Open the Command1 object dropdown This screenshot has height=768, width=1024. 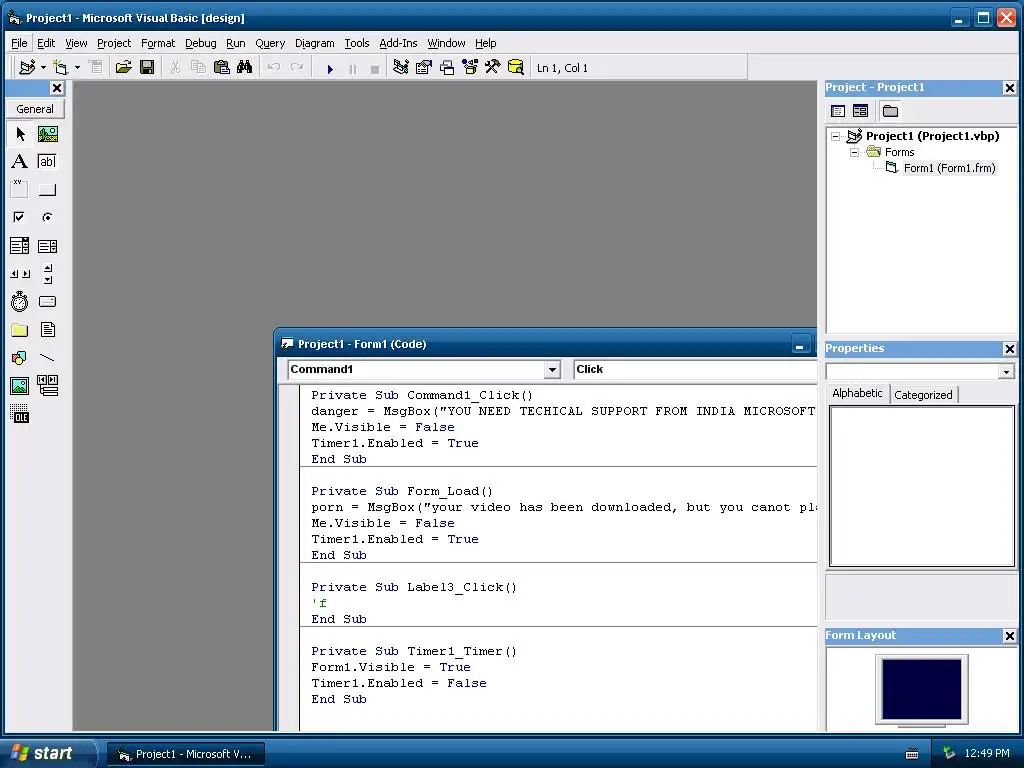click(x=552, y=370)
